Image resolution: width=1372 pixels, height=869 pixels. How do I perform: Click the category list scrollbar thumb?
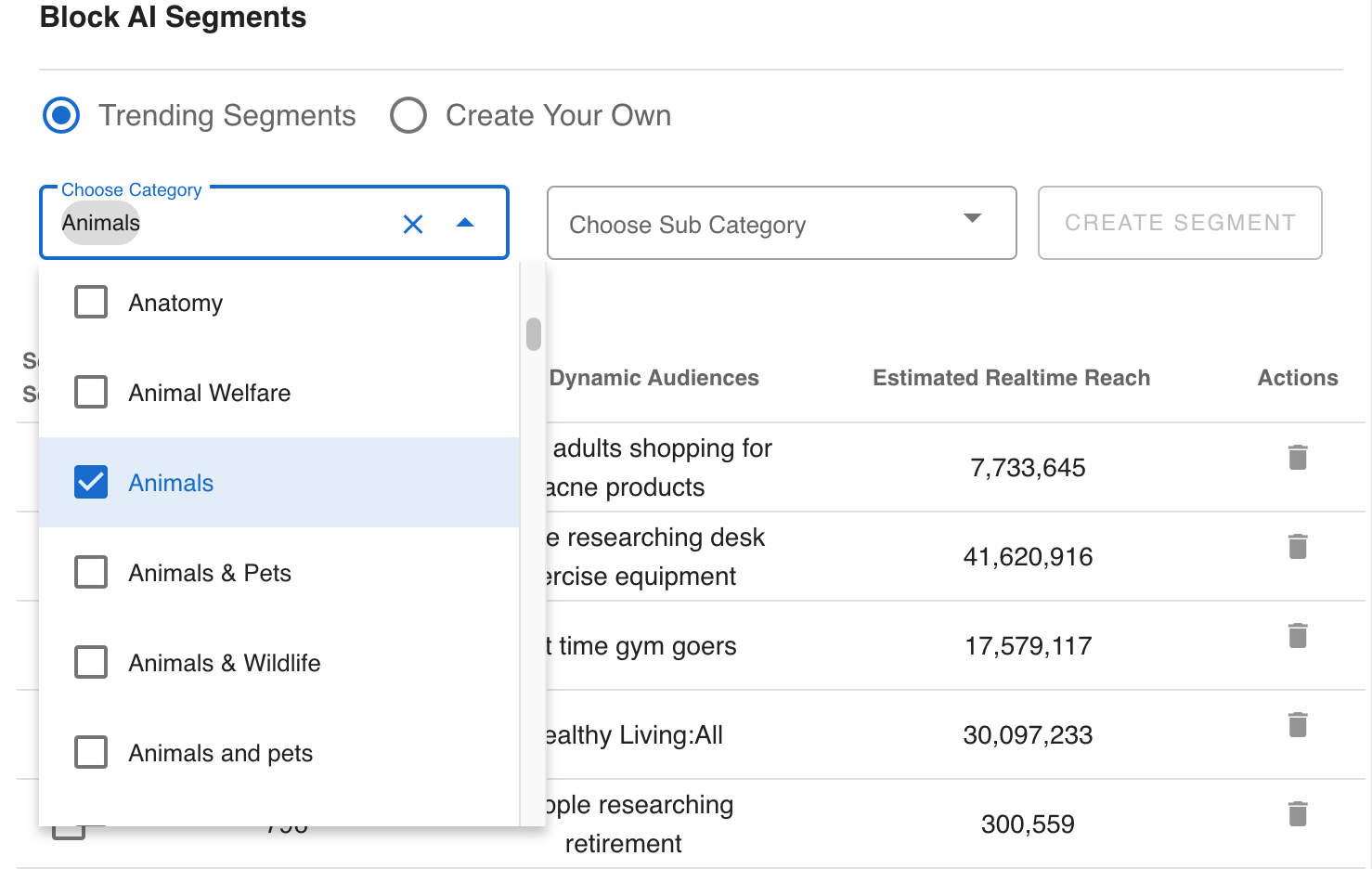(533, 334)
